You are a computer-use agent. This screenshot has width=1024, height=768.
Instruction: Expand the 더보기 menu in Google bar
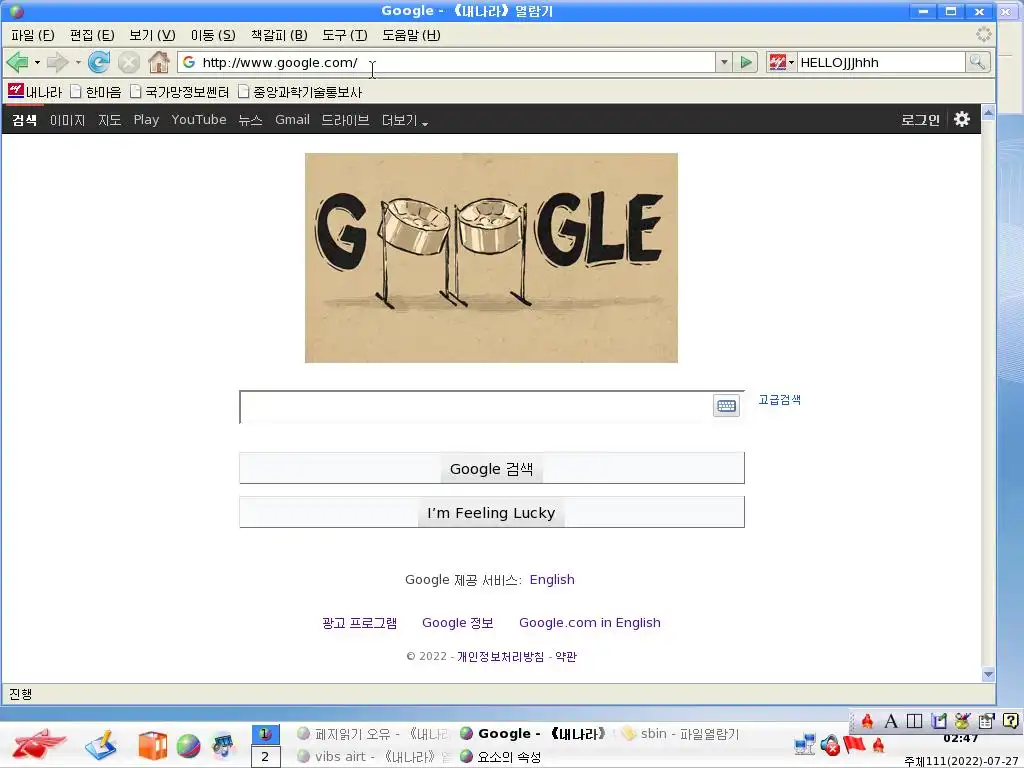405,120
